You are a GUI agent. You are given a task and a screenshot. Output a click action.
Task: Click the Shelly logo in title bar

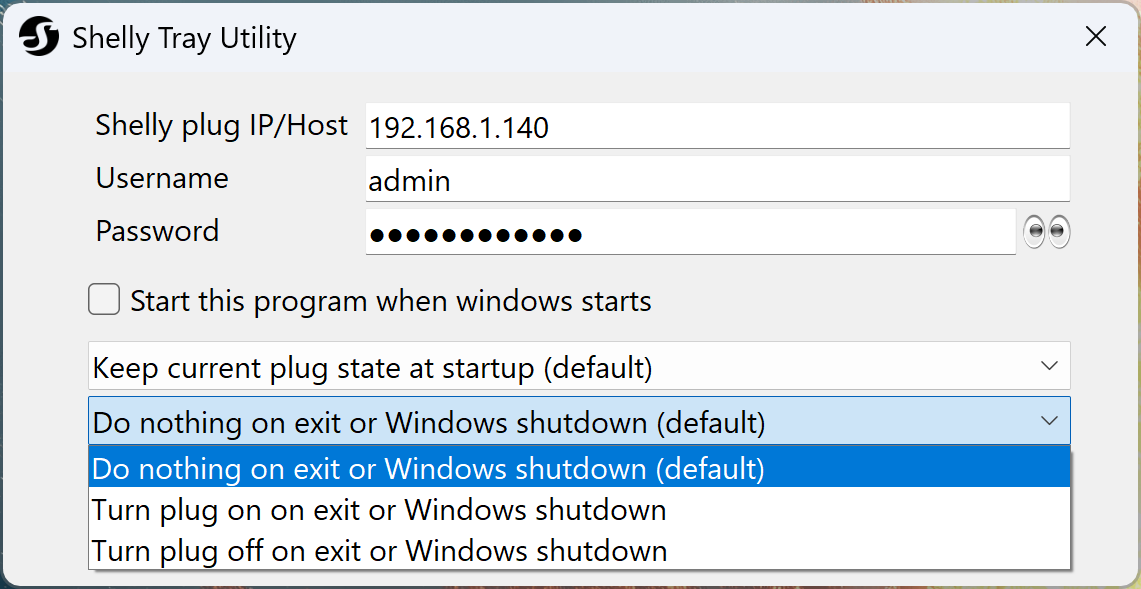click(39, 38)
